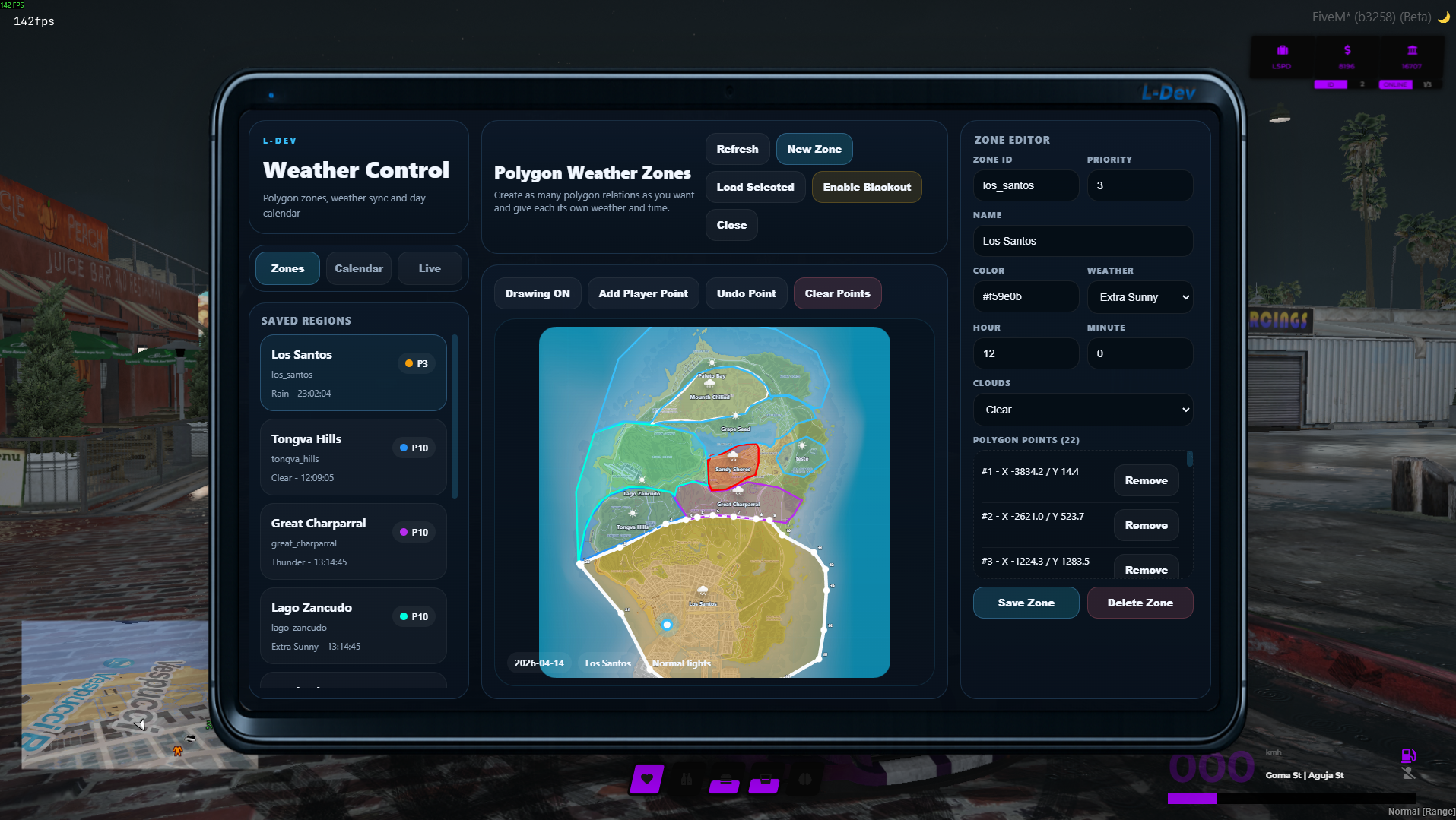Click Great Charparral purple P10 badge
The width and height of the screenshot is (1456, 820).
coord(414,532)
